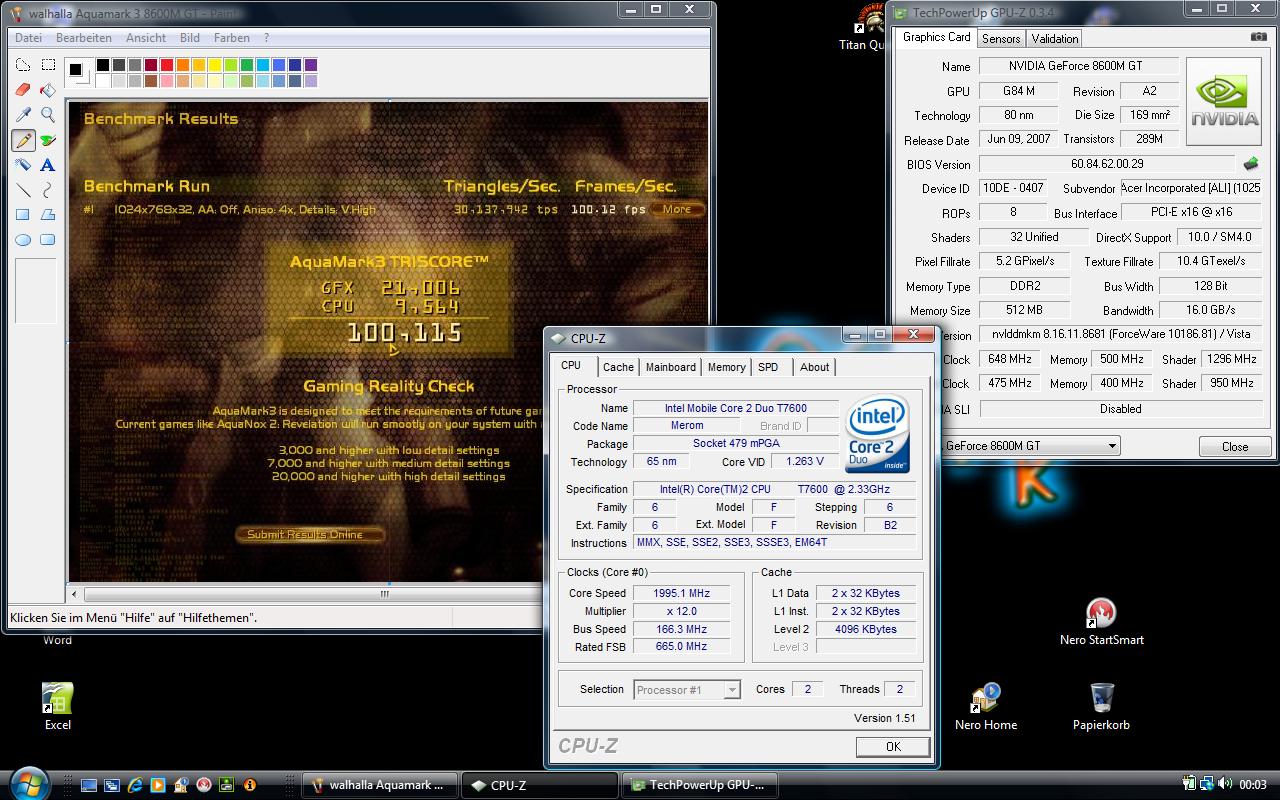Image resolution: width=1280 pixels, height=800 pixels.
Task: Launch Media Player from quick launch
Action: point(158,785)
